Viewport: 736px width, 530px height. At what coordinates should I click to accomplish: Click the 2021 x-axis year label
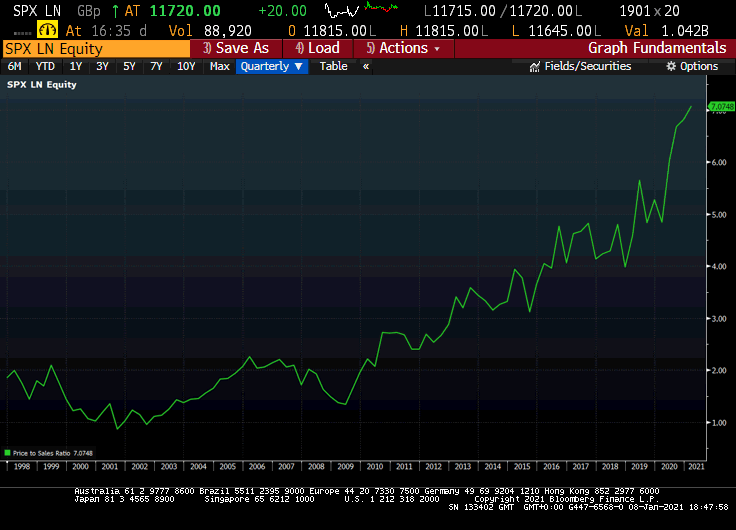[x=696, y=467]
